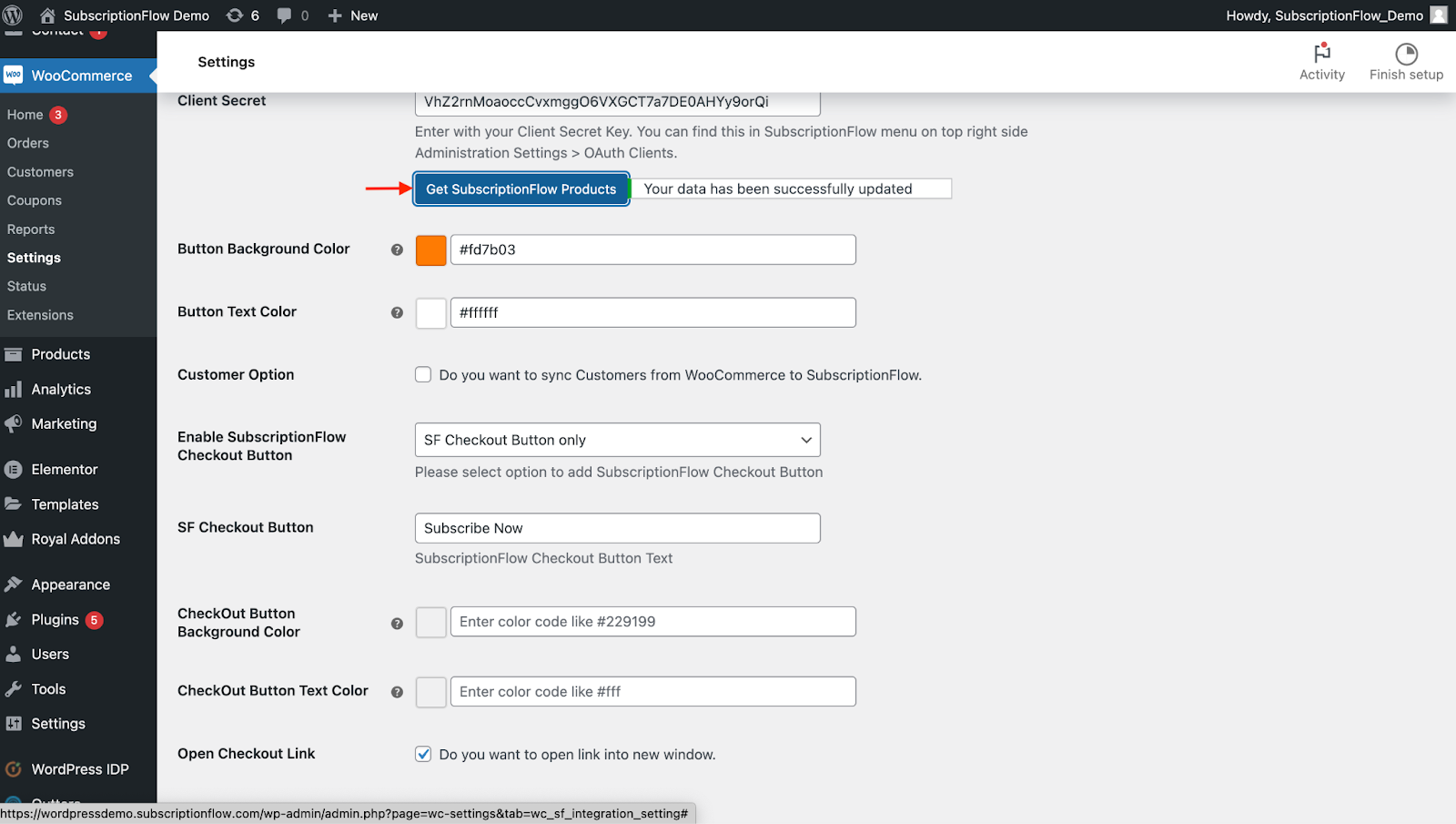
Task: Click the WordPress logo icon
Action: click(13, 15)
